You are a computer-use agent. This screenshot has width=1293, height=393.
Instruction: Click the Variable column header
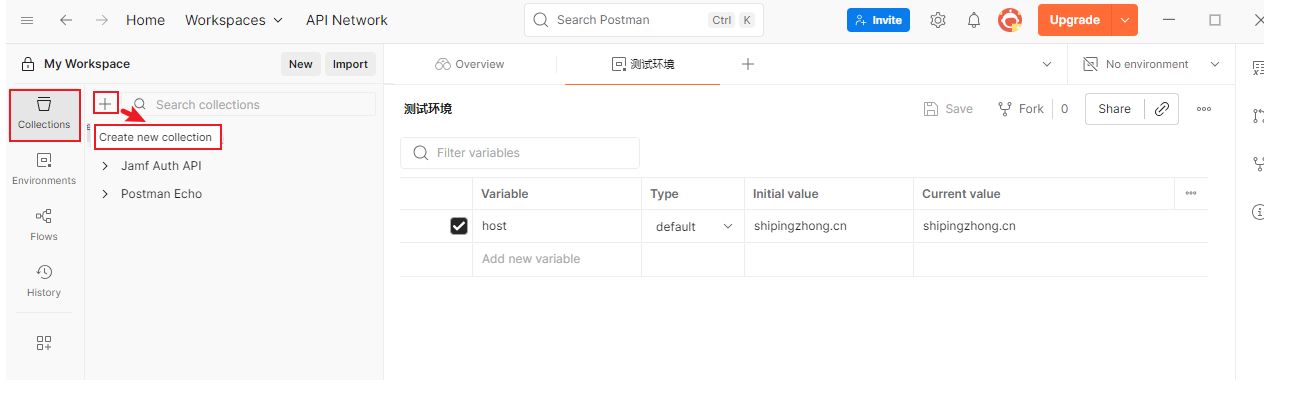pyautogui.click(x=504, y=194)
